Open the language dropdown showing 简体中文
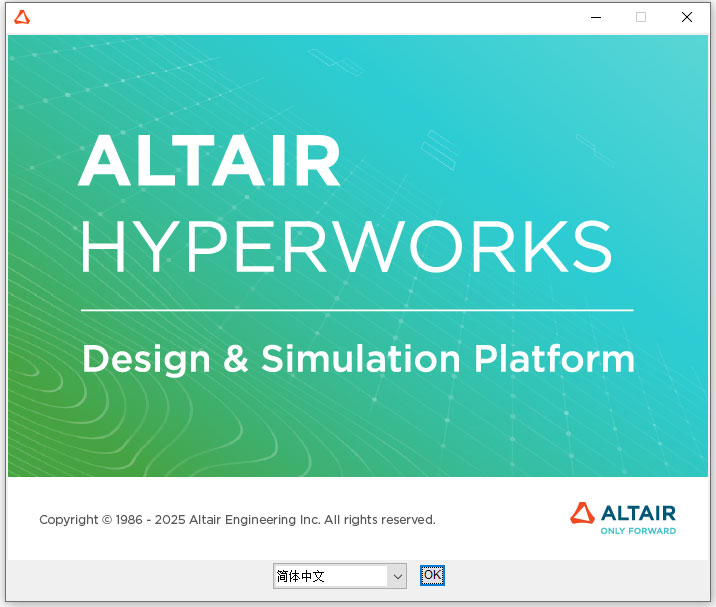This screenshot has width=716, height=607. coord(330,576)
